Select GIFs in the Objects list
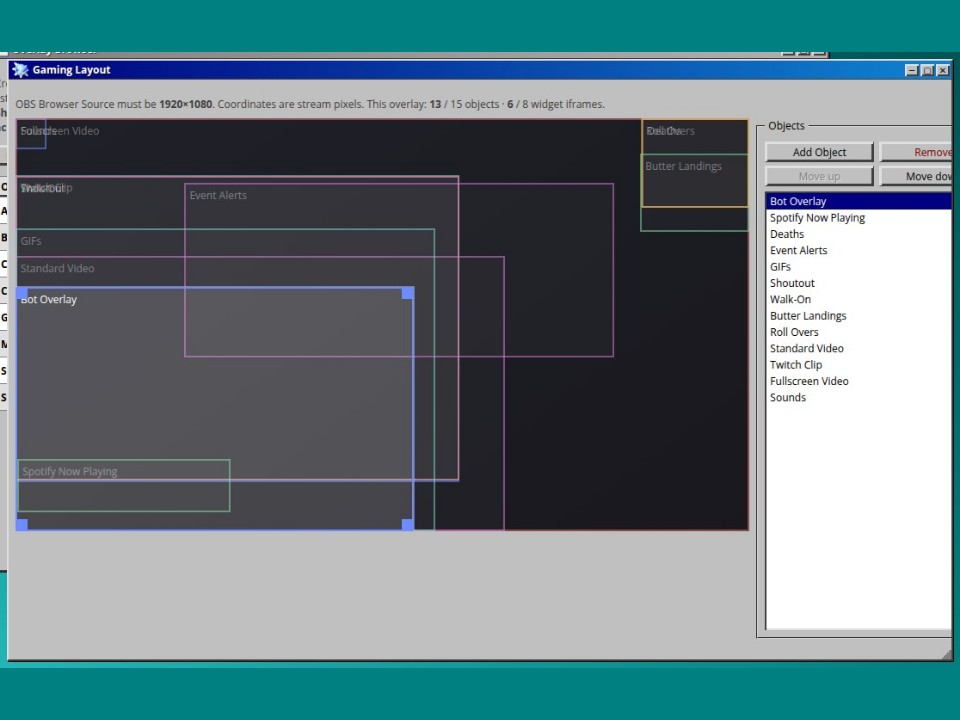This screenshot has height=720, width=960. click(x=859, y=267)
